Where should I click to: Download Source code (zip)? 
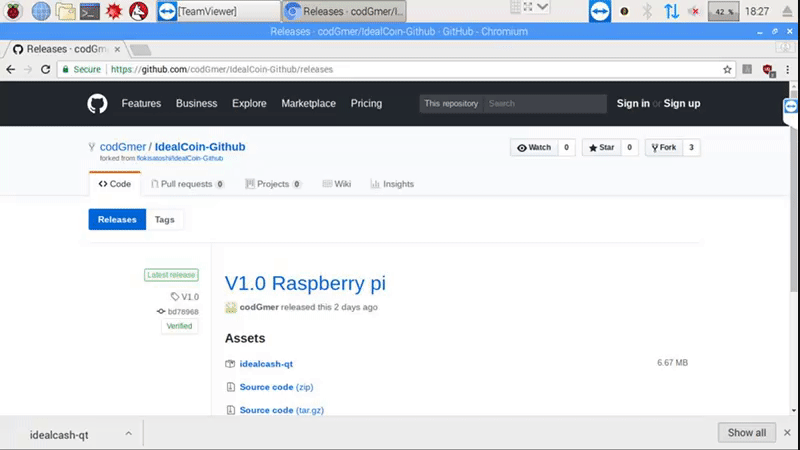pyautogui.click(x=277, y=387)
